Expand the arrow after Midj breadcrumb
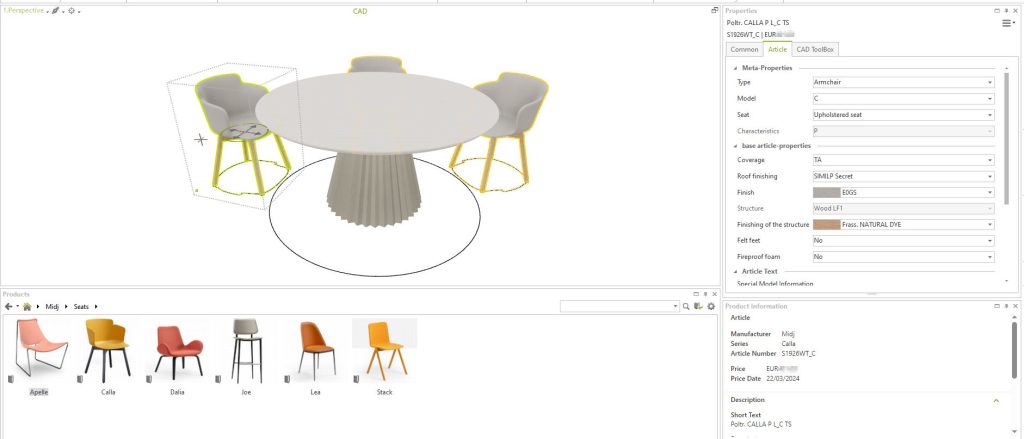The image size is (1024, 439). pos(65,306)
